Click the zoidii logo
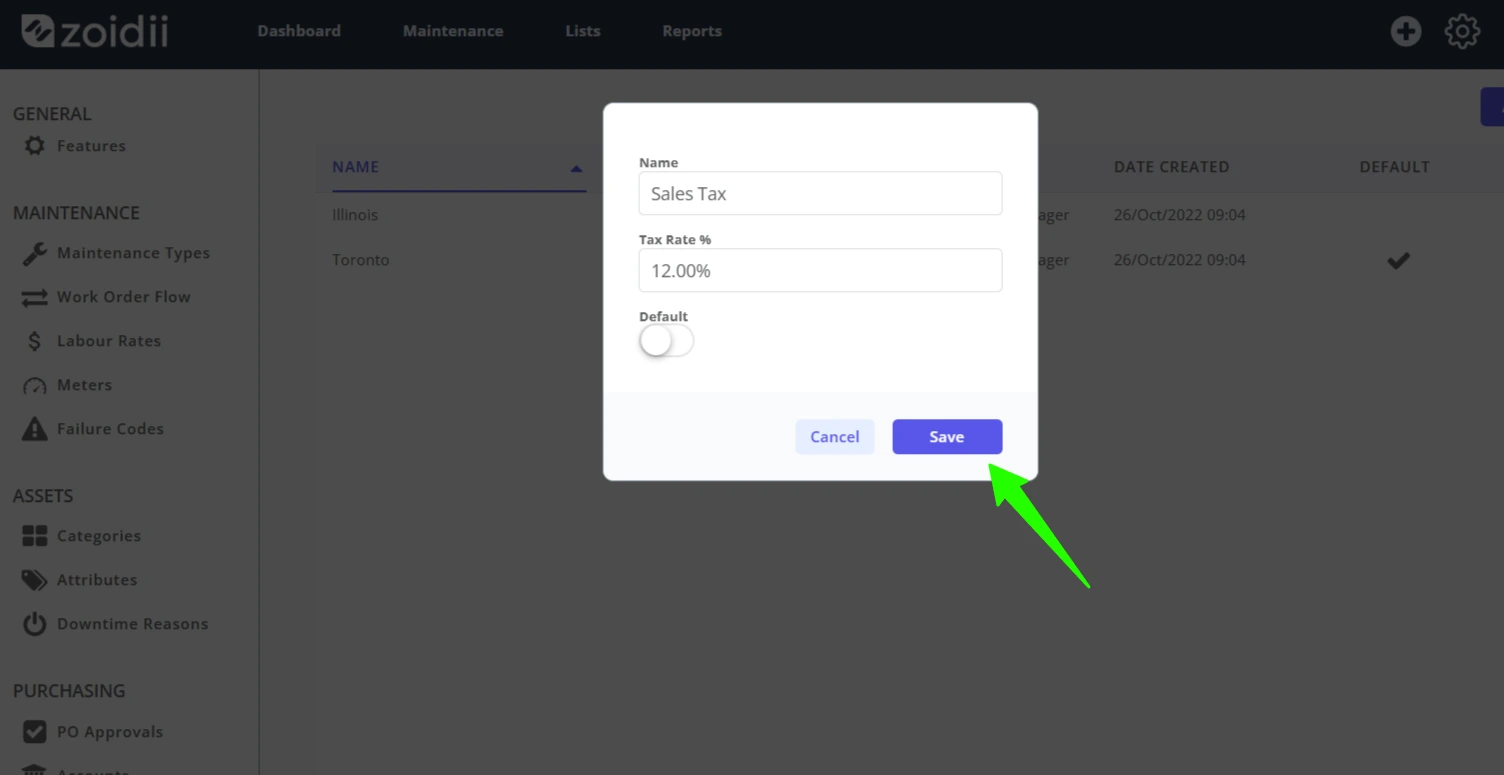1504x775 pixels. [x=94, y=31]
